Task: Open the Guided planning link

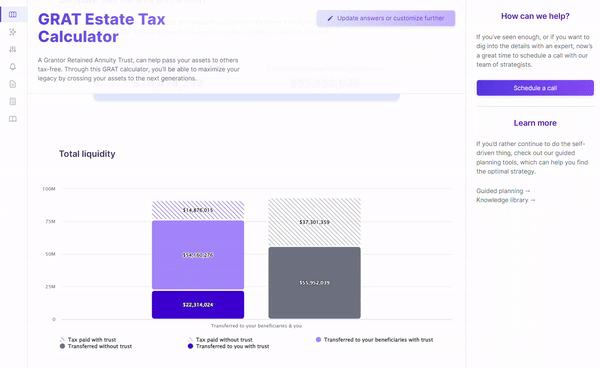Action: 503,191
